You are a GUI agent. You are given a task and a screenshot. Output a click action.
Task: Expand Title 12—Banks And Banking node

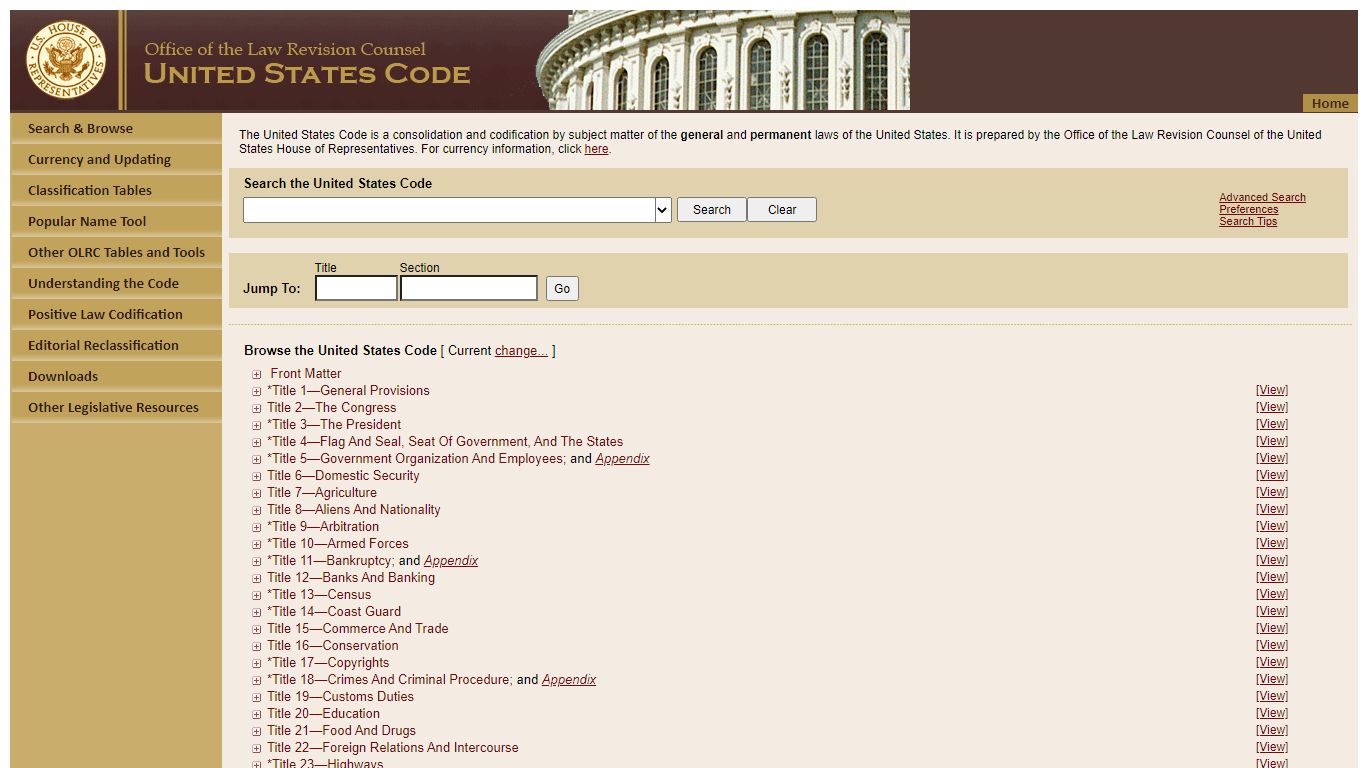(257, 579)
